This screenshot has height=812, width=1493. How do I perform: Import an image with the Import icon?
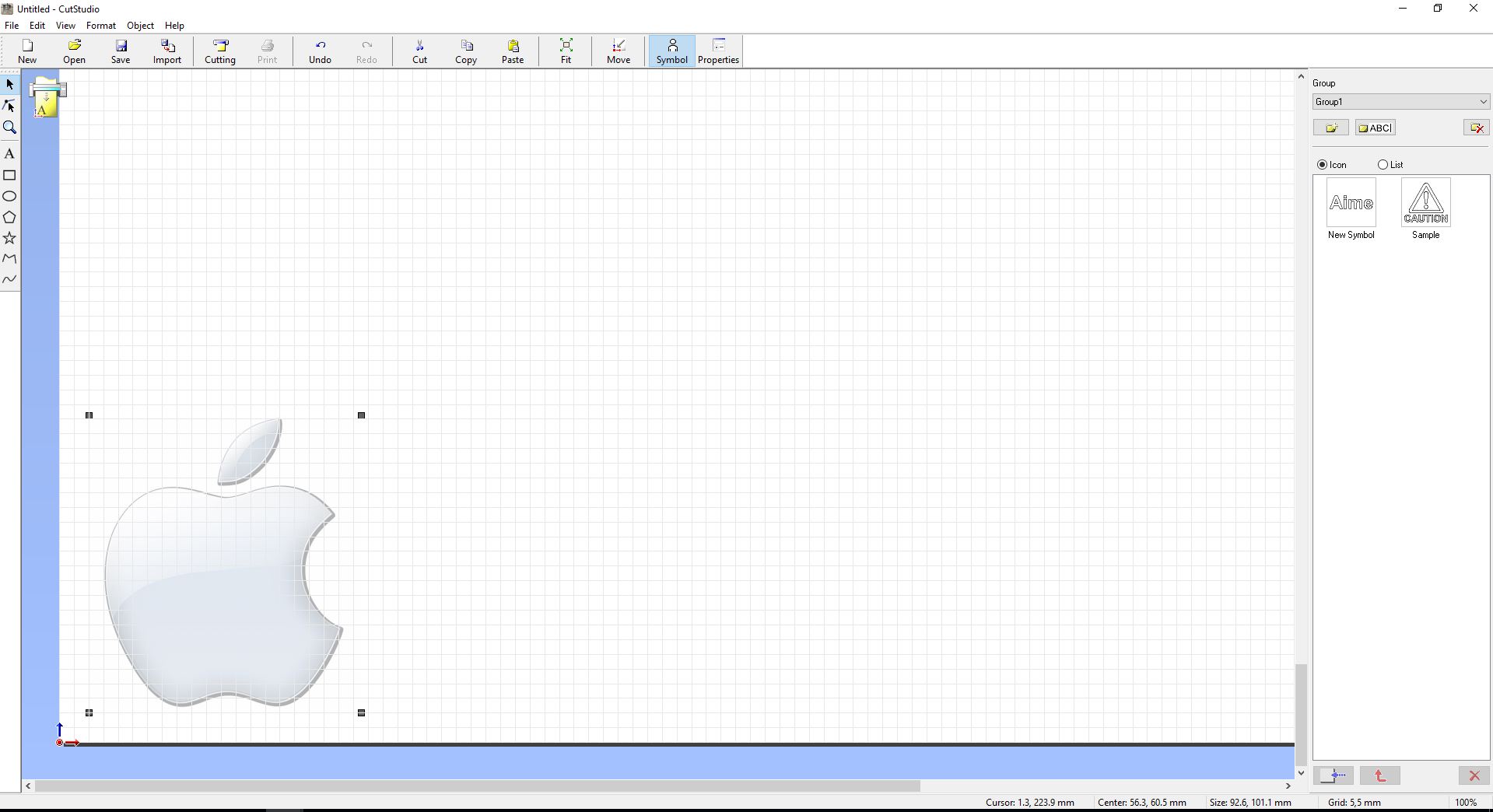(167, 51)
